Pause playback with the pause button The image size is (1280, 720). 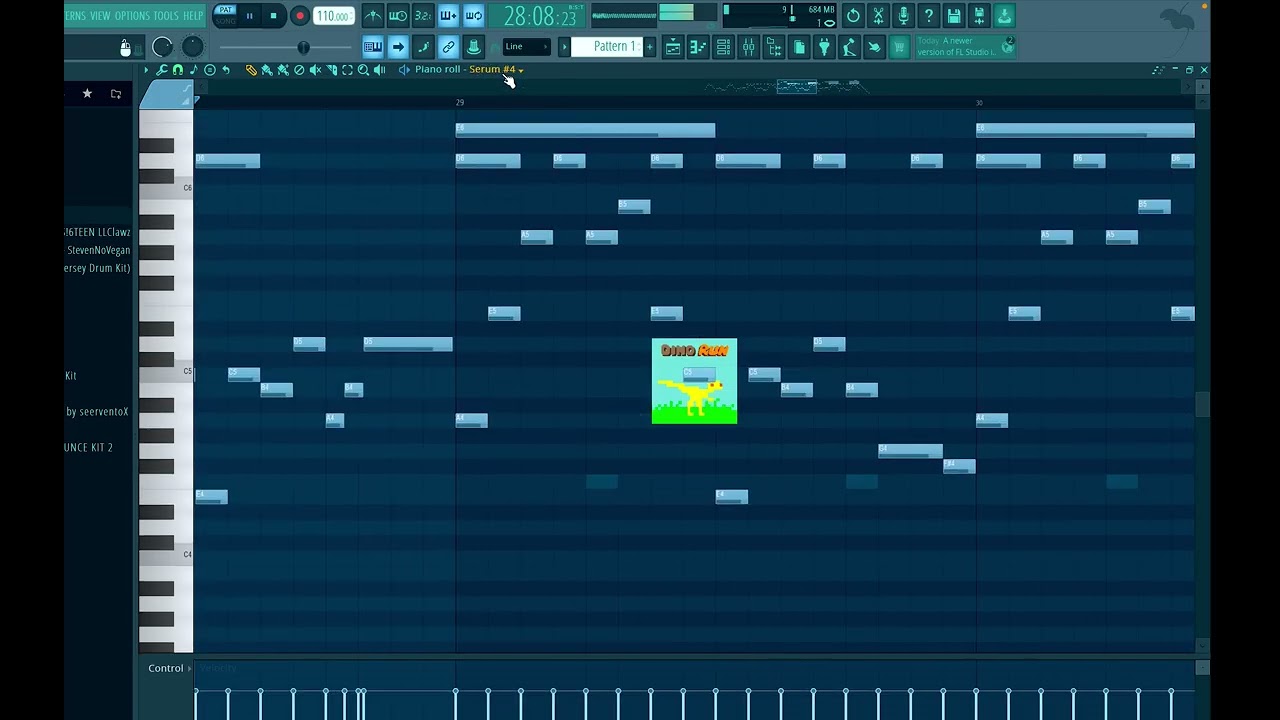(249, 15)
